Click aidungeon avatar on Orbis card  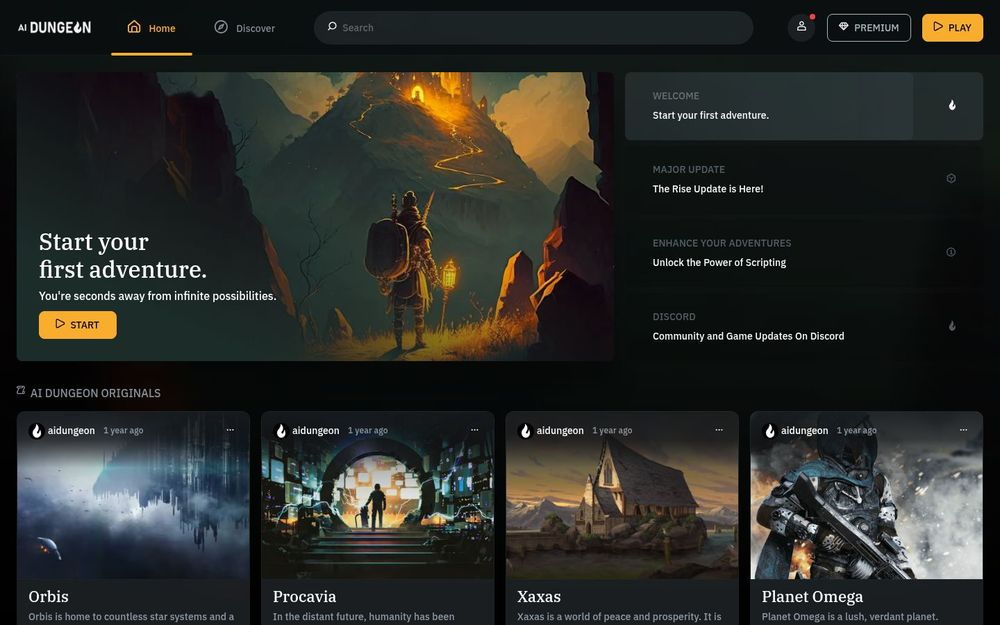pyautogui.click(x=36, y=431)
